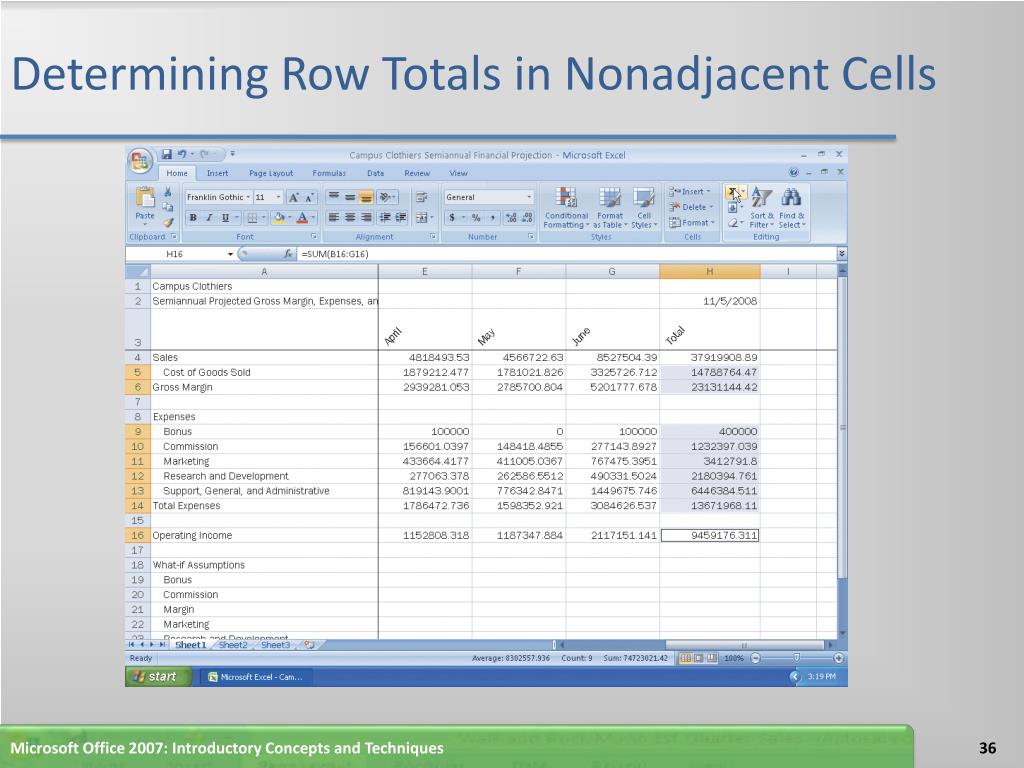Copy the selected cells
Image resolution: width=1024 pixels, height=768 pixels.
point(168,207)
